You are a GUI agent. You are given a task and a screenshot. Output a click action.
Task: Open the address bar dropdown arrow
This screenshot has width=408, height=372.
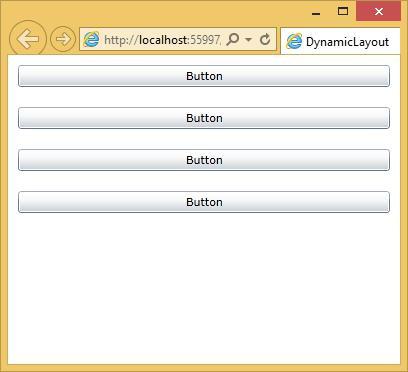coord(248,40)
